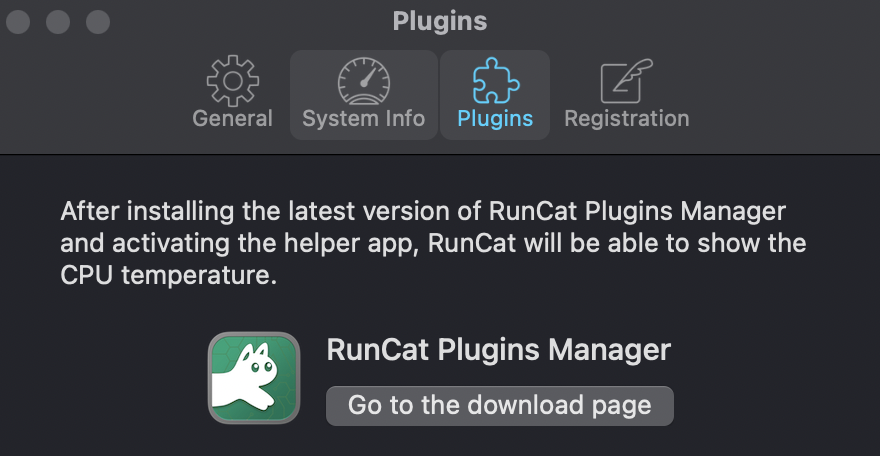Go to the download page button

tap(499, 406)
